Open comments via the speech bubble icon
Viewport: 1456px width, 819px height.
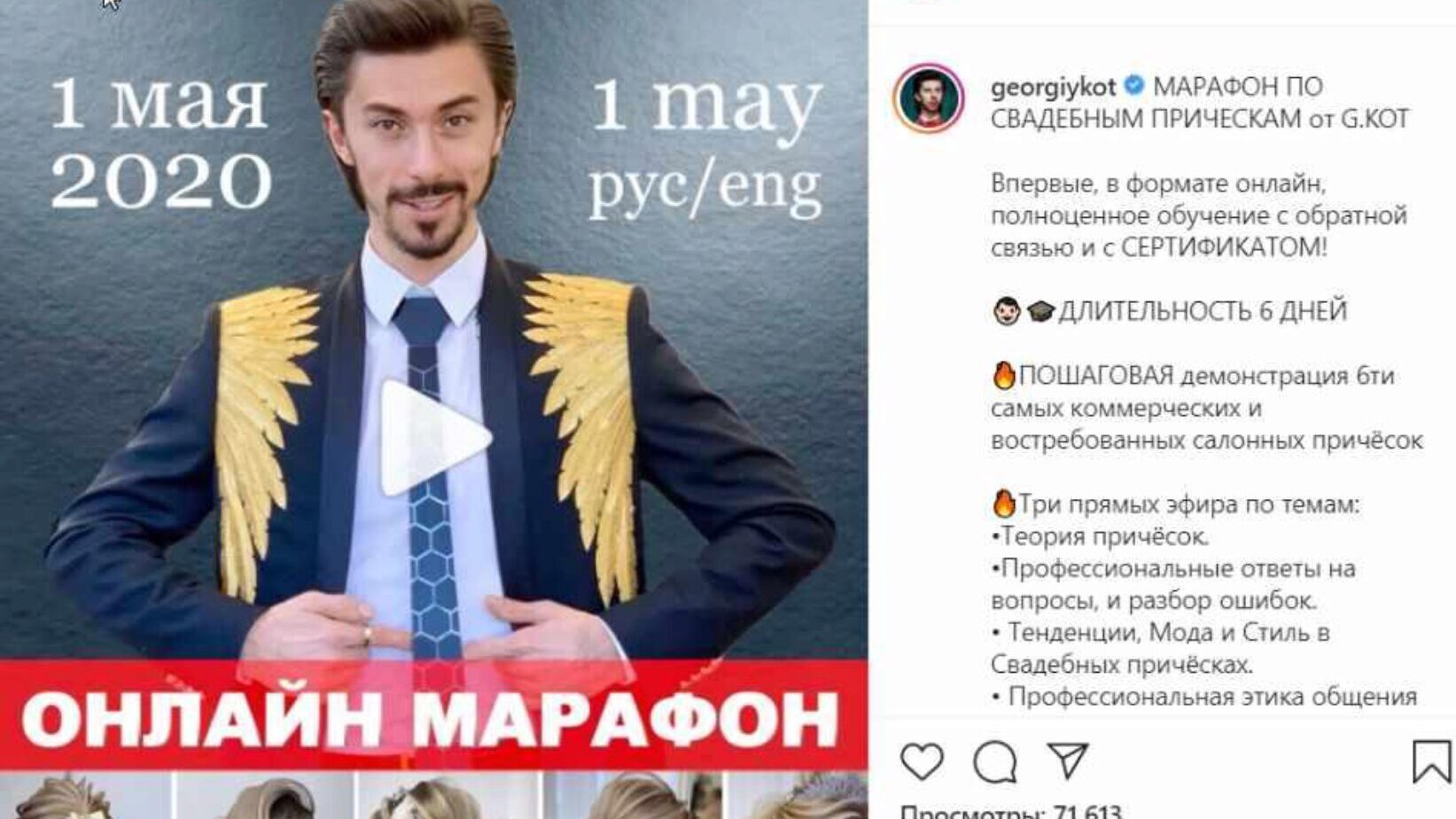pos(995,762)
